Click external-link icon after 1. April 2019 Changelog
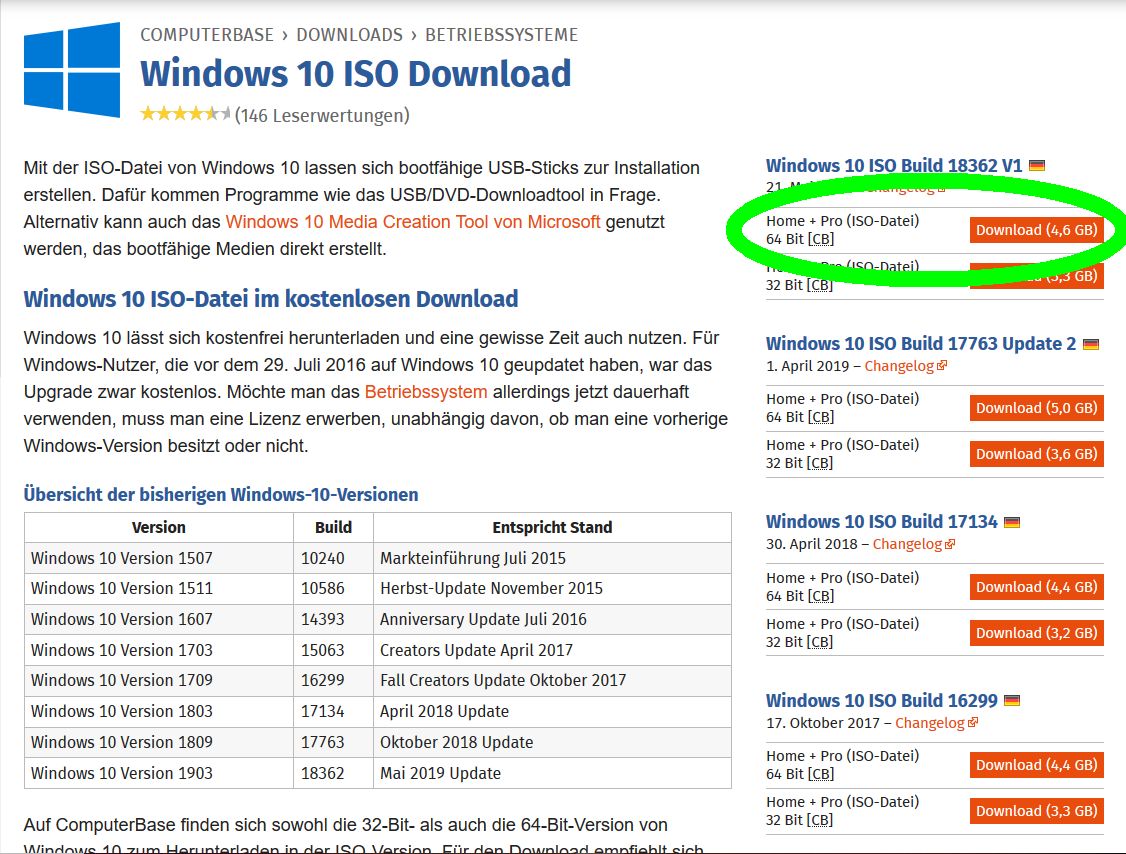Image resolution: width=1126 pixels, height=854 pixels. [942, 366]
